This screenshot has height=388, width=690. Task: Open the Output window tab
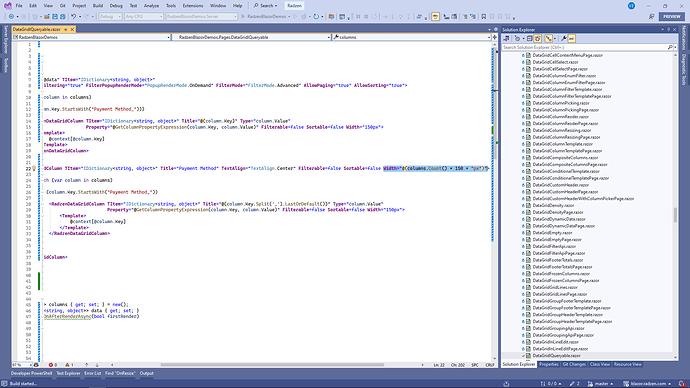coord(147,373)
